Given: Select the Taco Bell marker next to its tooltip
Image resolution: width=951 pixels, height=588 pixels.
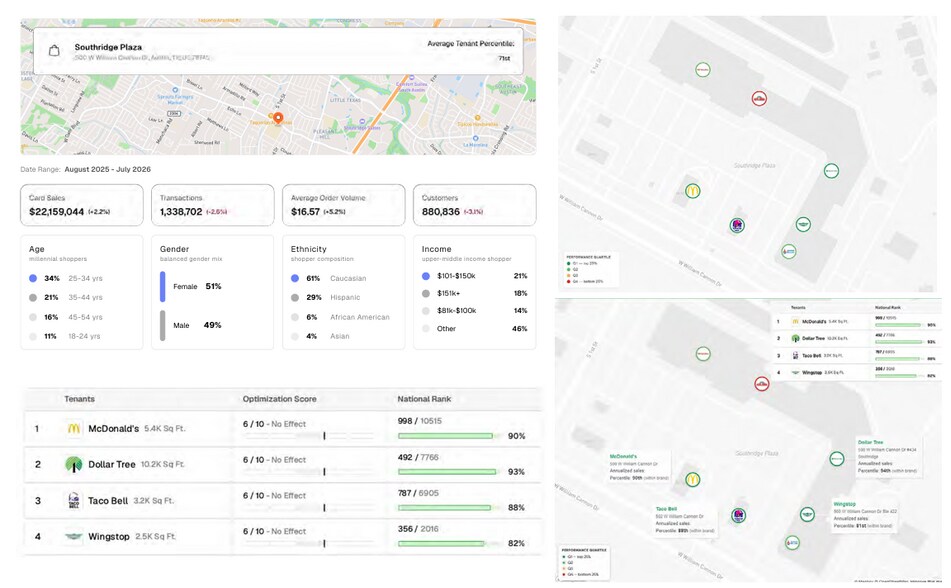Looking at the screenshot, I should pyautogui.click(x=738, y=516).
